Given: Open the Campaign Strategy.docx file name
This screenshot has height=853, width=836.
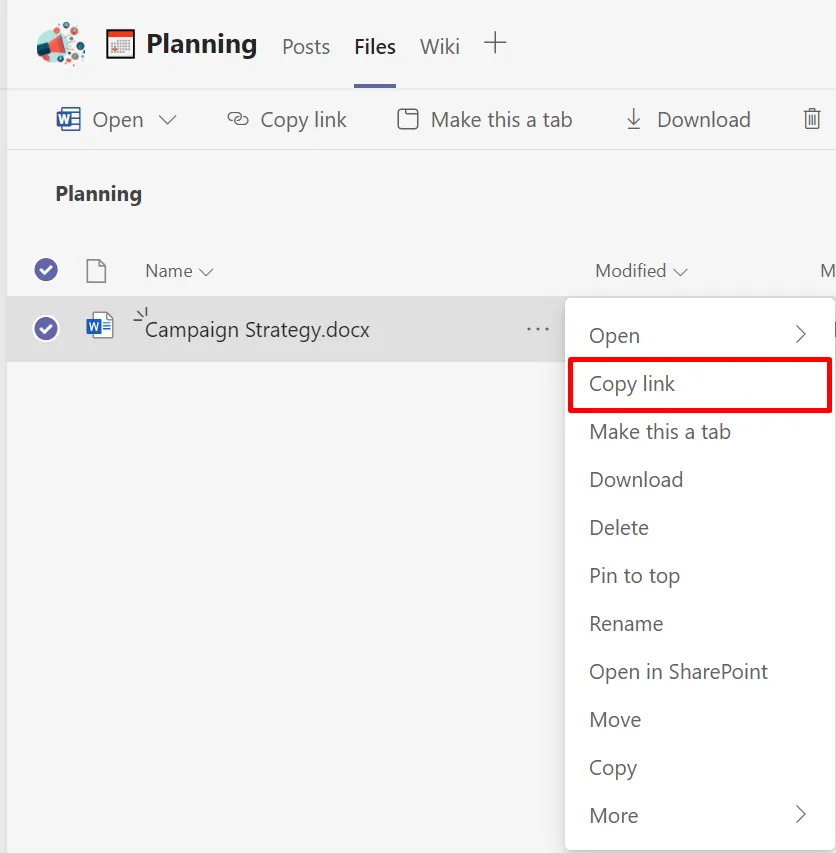Looking at the screenshot, I should click(257, 330).
